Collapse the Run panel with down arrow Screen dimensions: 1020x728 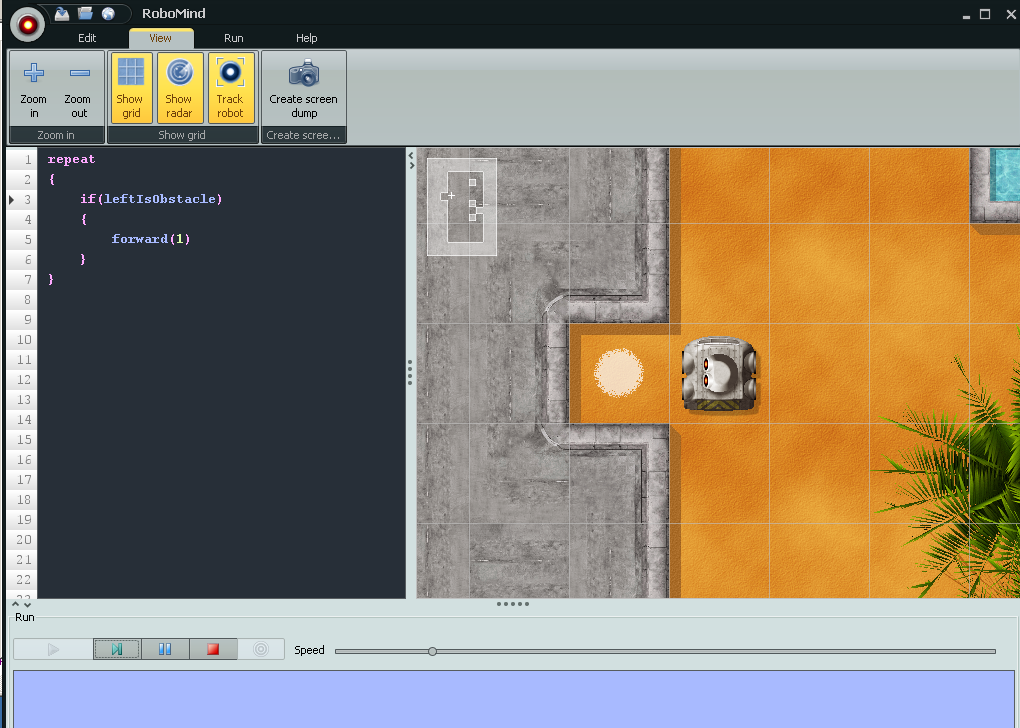(27, 605)
